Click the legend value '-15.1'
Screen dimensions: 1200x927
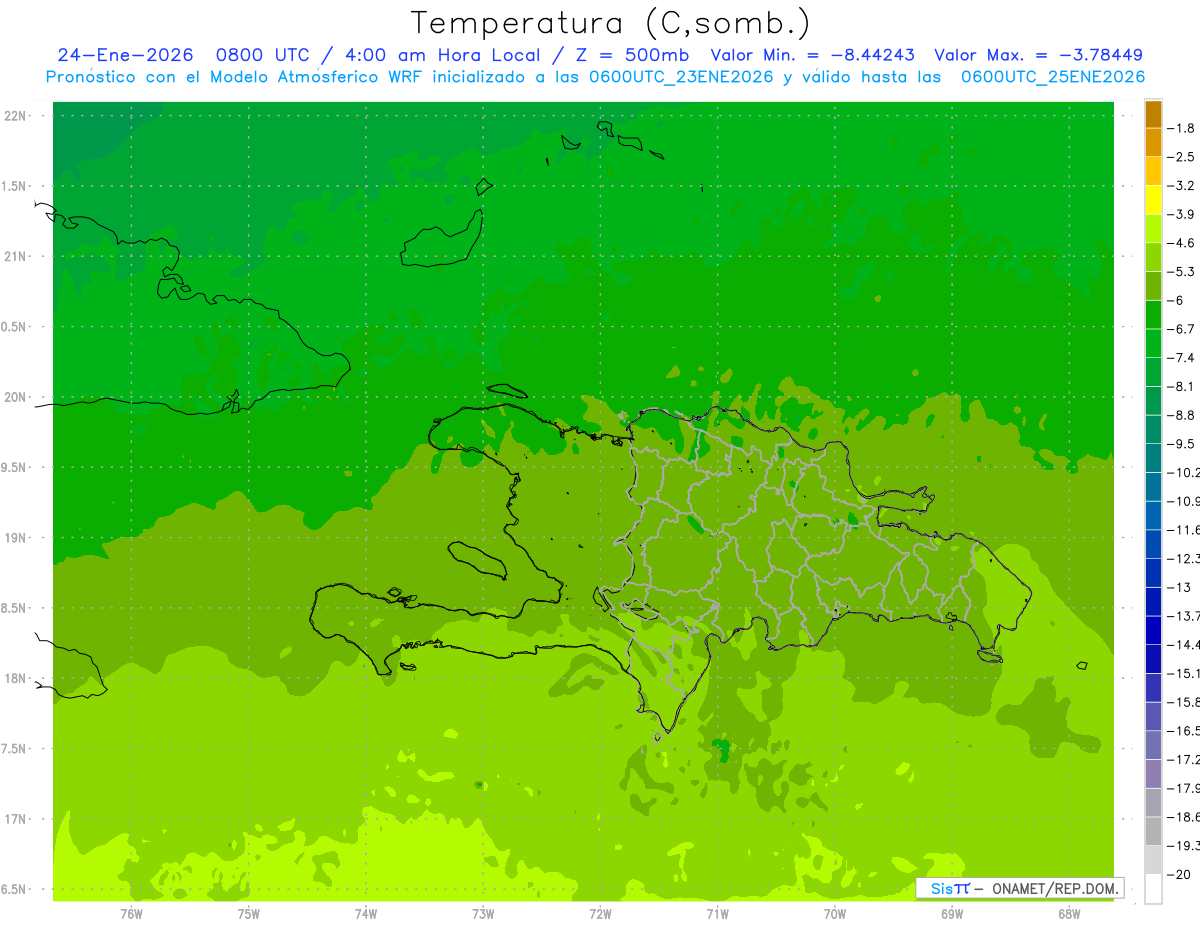[1185, 673]
